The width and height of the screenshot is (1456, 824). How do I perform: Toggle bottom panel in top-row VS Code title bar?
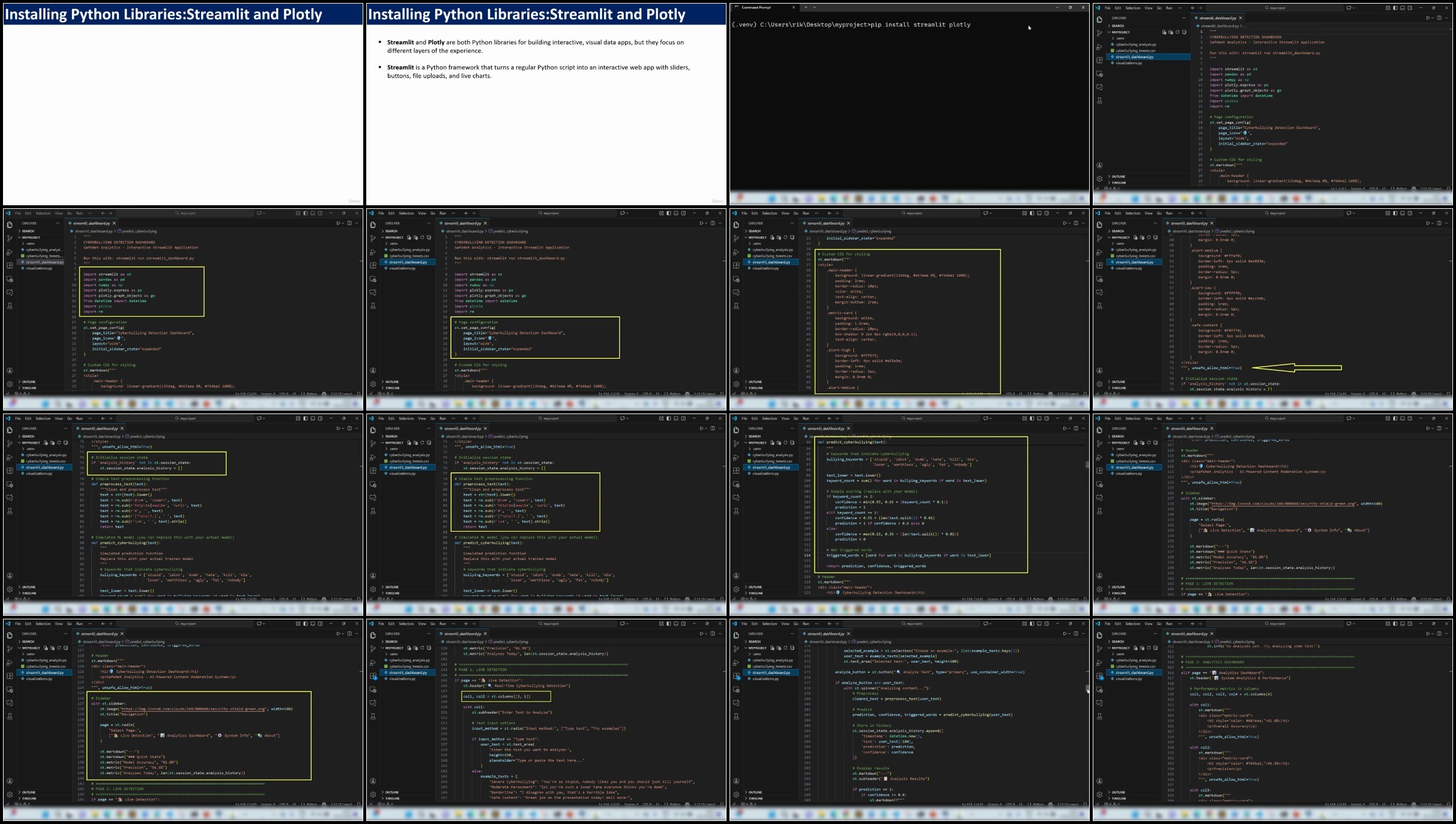pyautogui.click(x=1401, y=8)
